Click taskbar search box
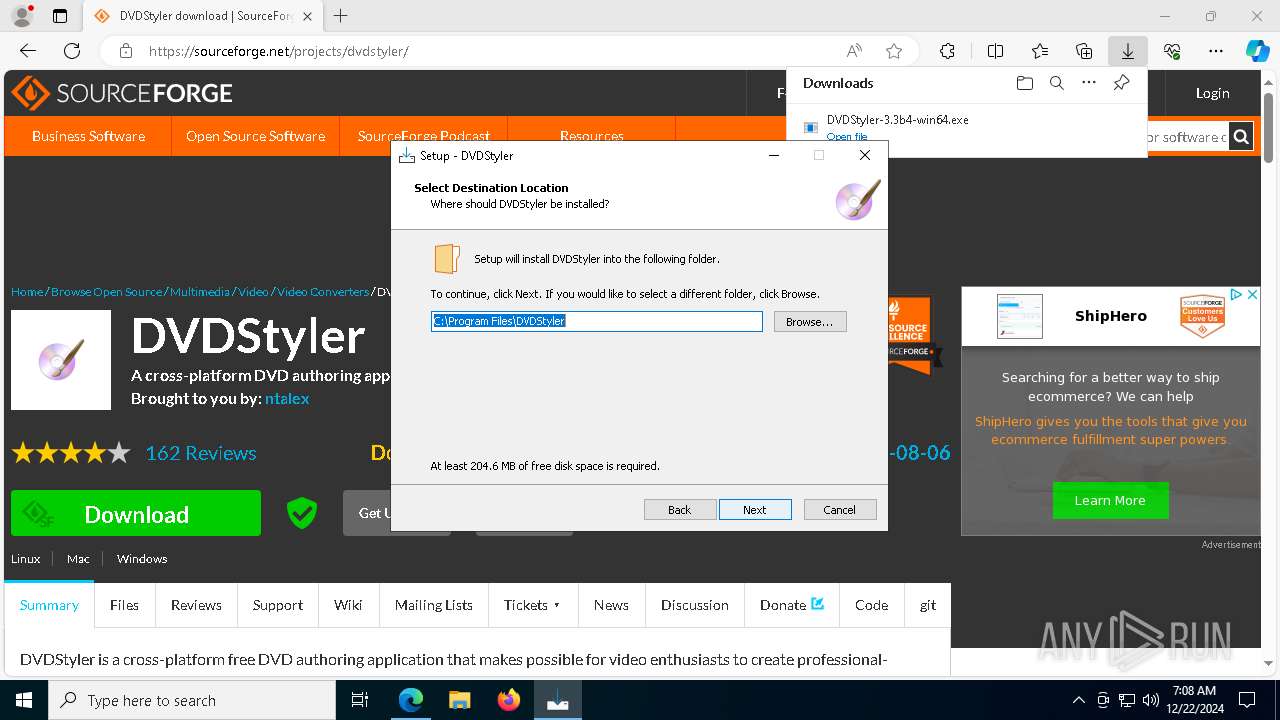Viewport: 1280px width, 720px height. 192,700
